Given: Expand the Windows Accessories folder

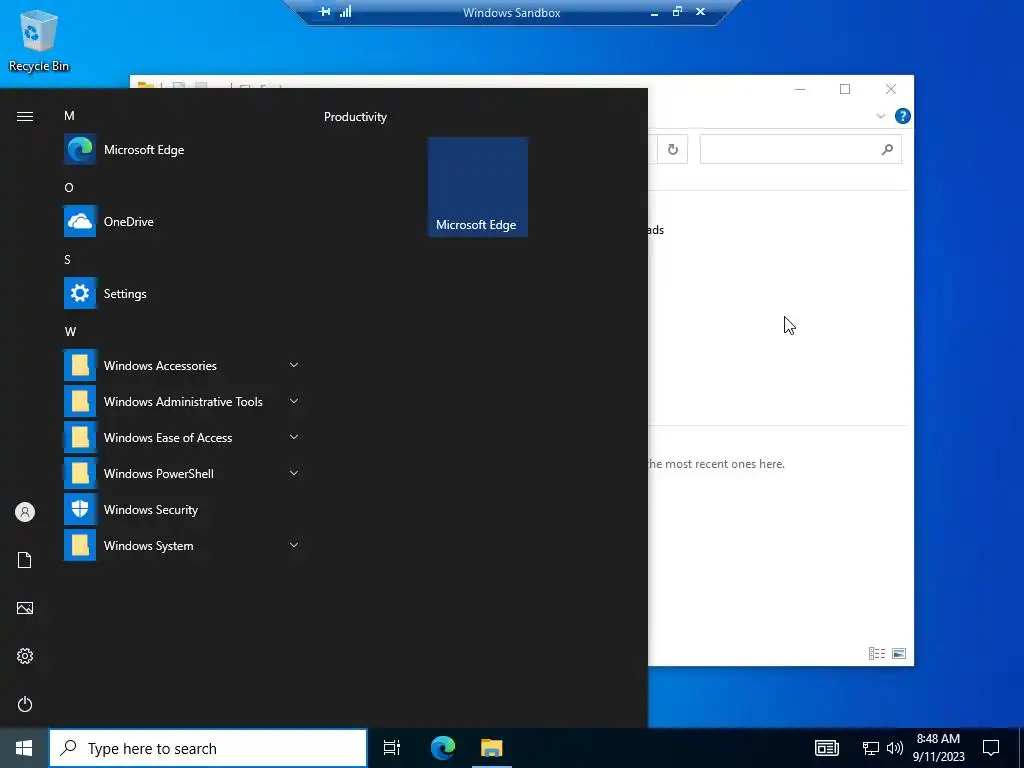Looking at the screenshot, I should (x=182, y=366).
